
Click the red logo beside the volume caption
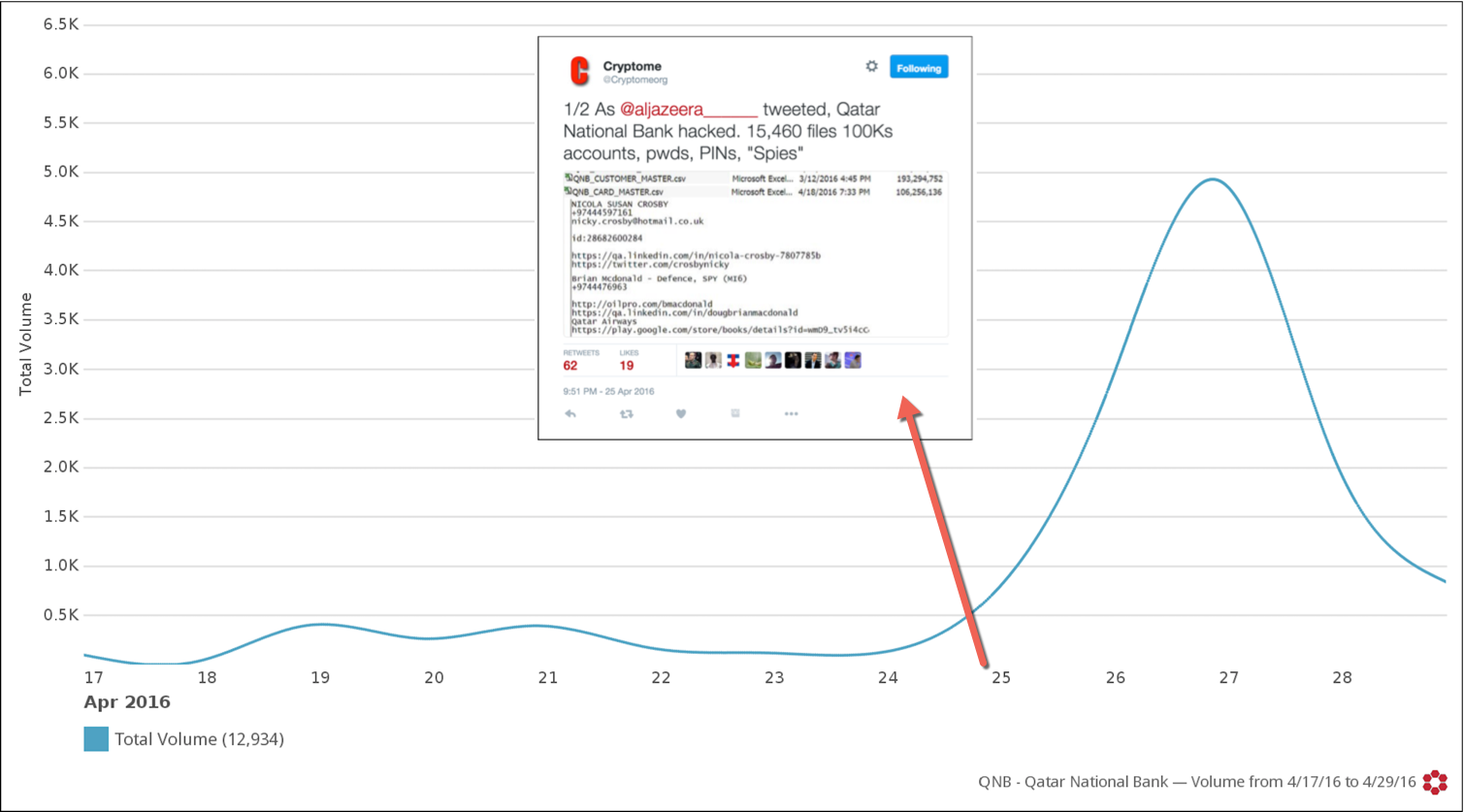click(x=1435, y=782)
